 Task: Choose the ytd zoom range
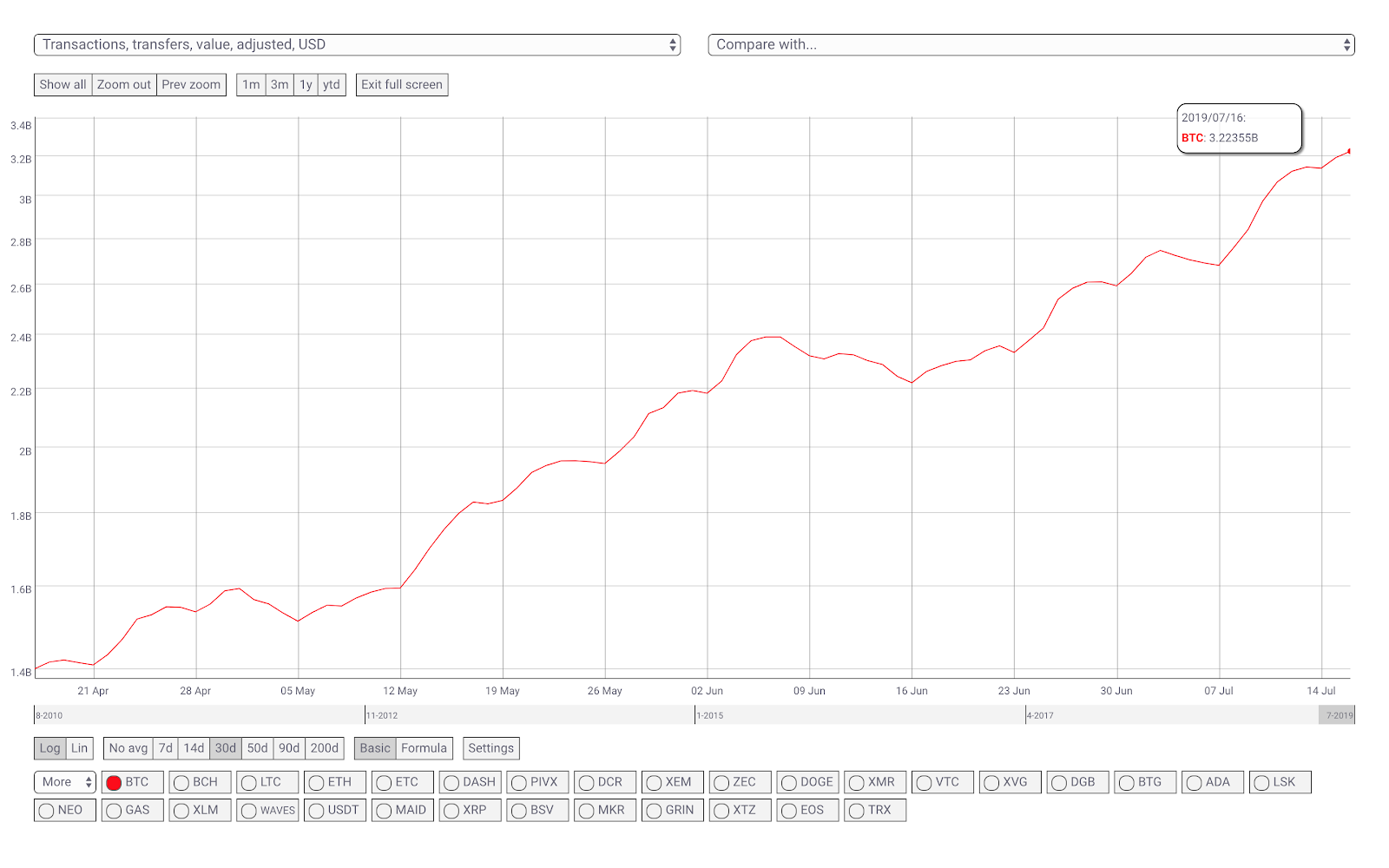[x=332, y=84]
